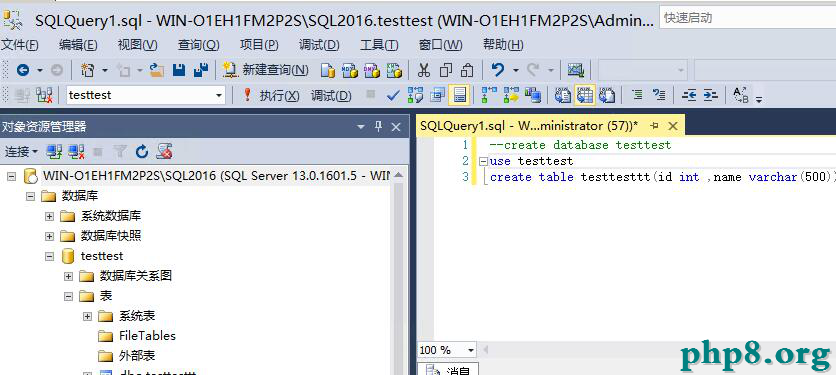Display the Estimated Execution Plan
Image resolution: width=836 pixels, height=375 pixels.
[x=415, y=95]
